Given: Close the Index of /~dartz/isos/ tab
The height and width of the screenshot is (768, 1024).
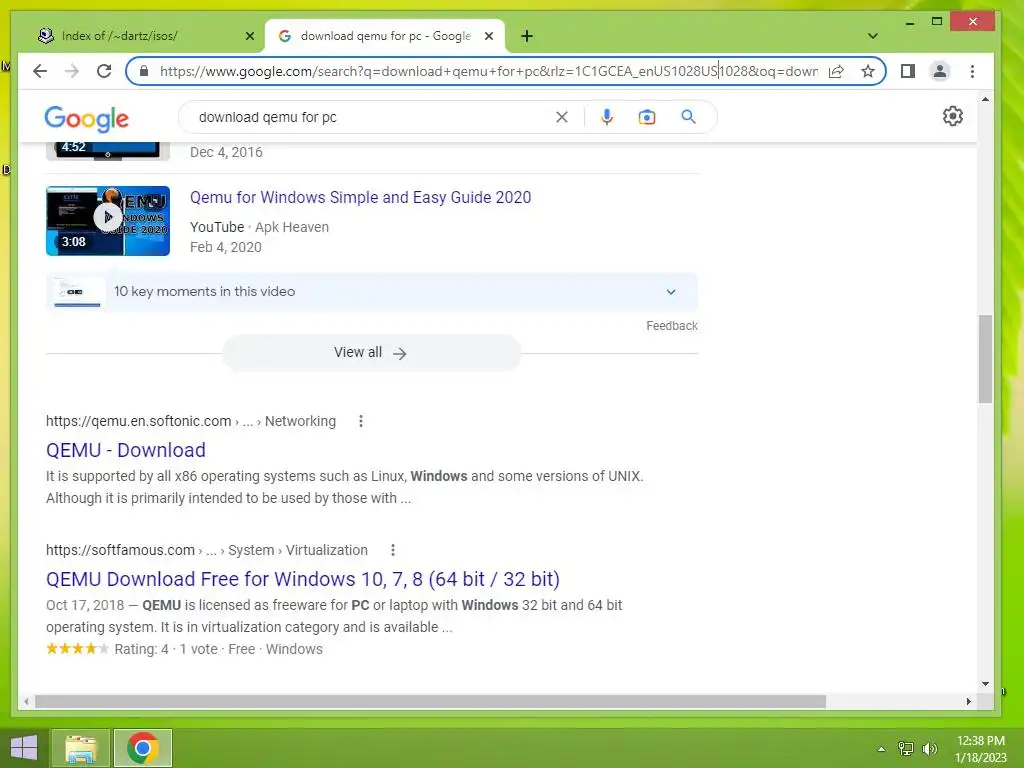Looking at the screenshot, I should click(249, 36).
